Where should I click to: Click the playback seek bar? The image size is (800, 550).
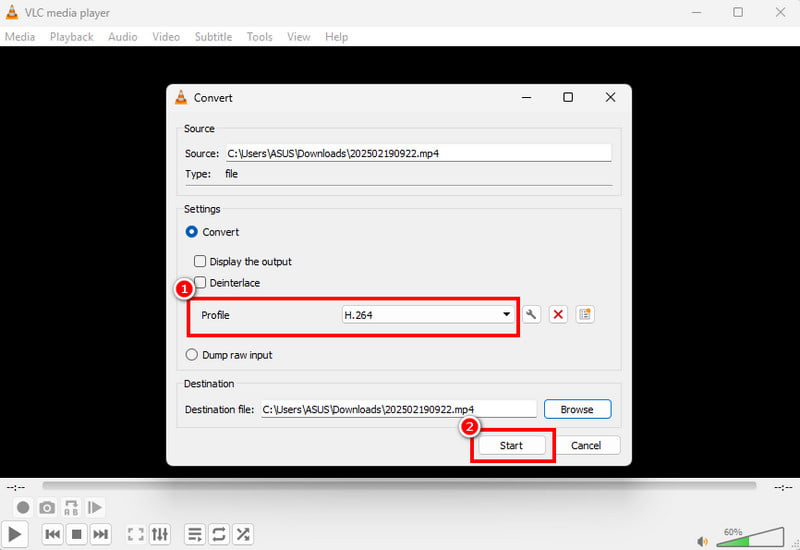pos(399,485)
